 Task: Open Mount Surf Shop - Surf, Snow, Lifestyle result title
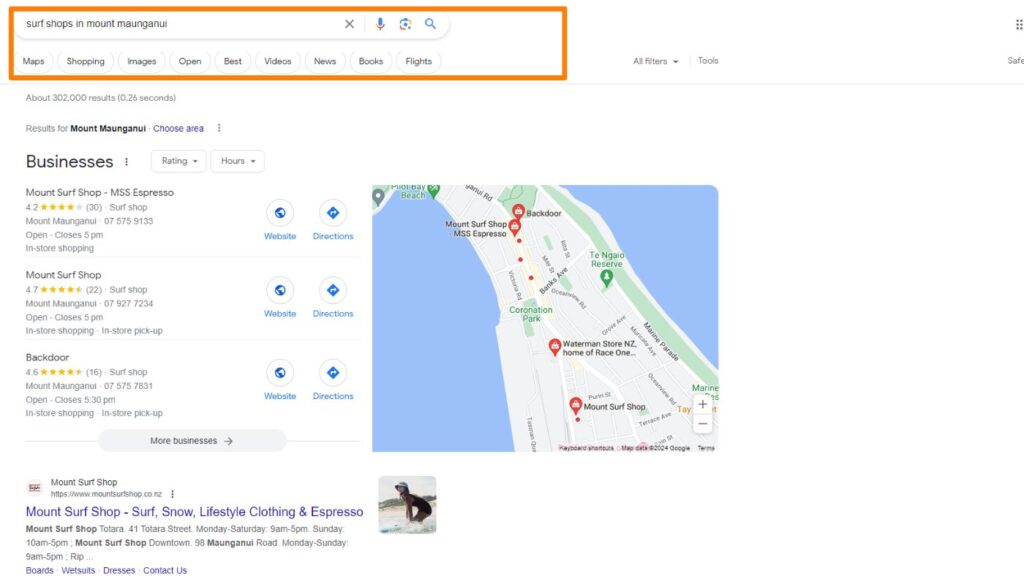[195, 512]
